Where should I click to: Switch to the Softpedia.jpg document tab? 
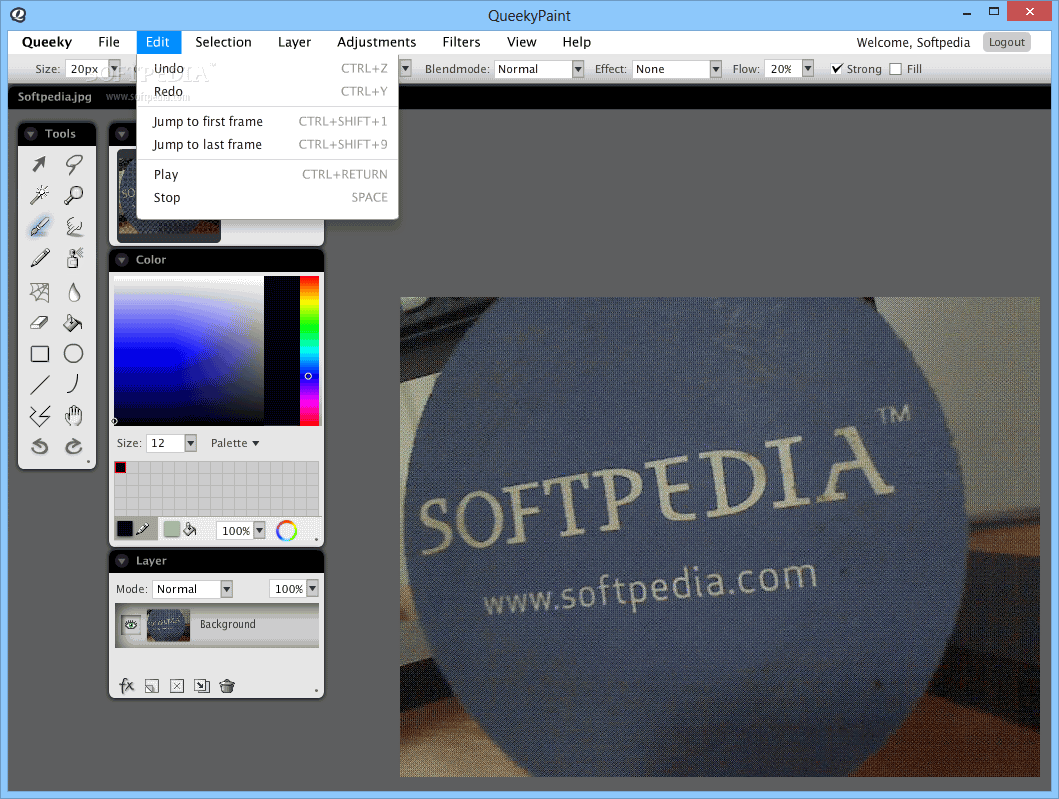pos(55,97)
